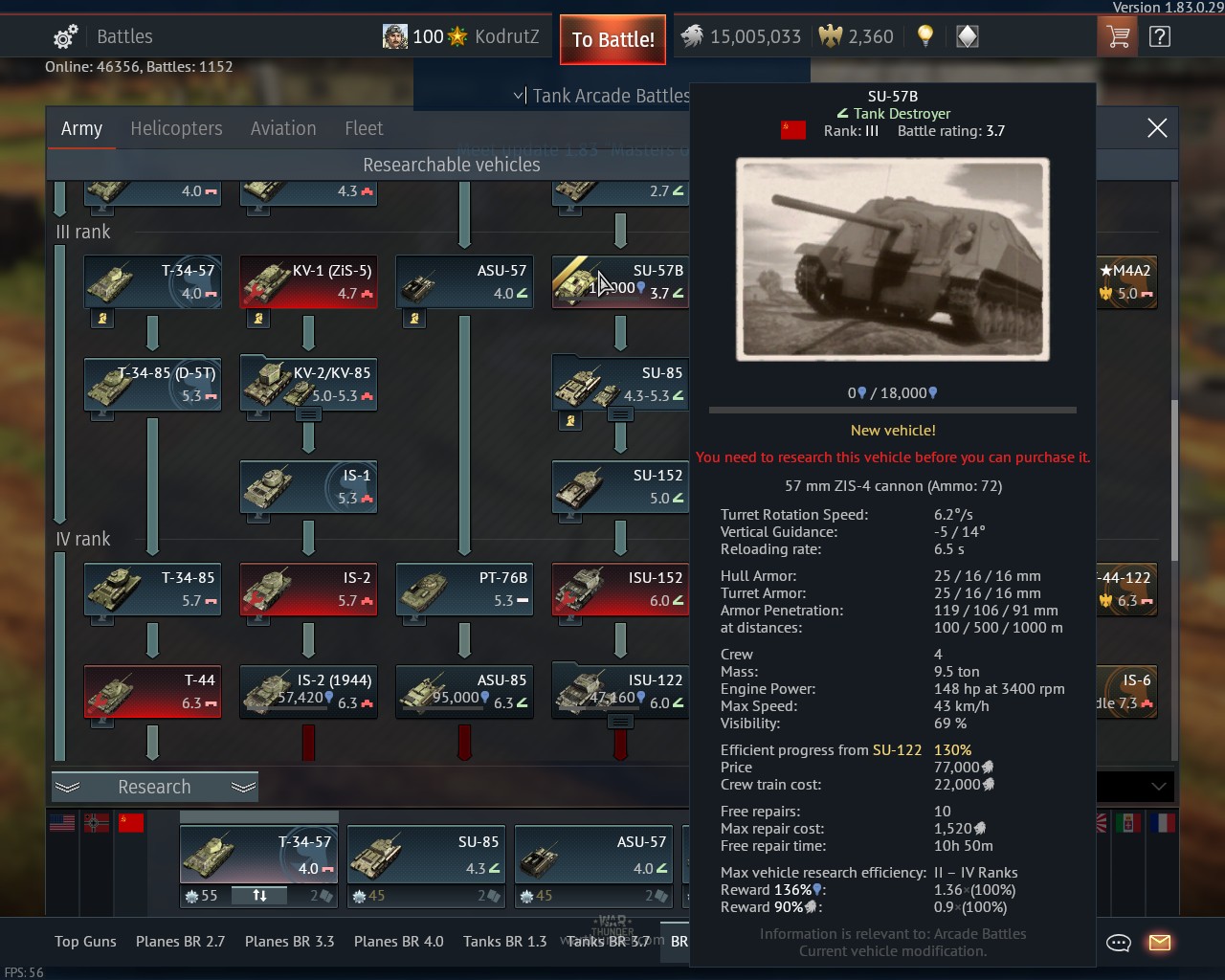Click the crew icon under ASU-57

[414, 319]
